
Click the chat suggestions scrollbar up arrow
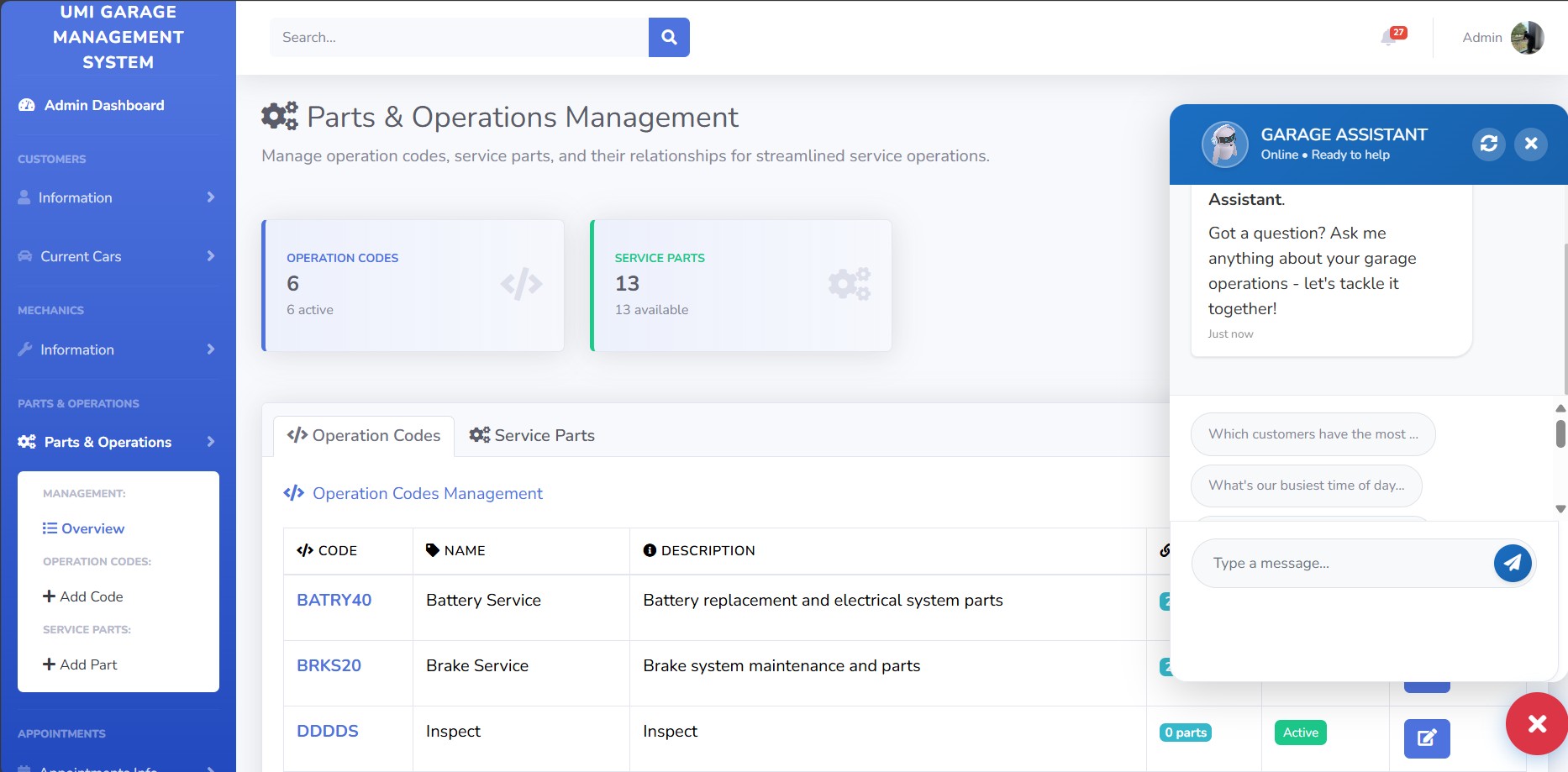[1560, 408]
